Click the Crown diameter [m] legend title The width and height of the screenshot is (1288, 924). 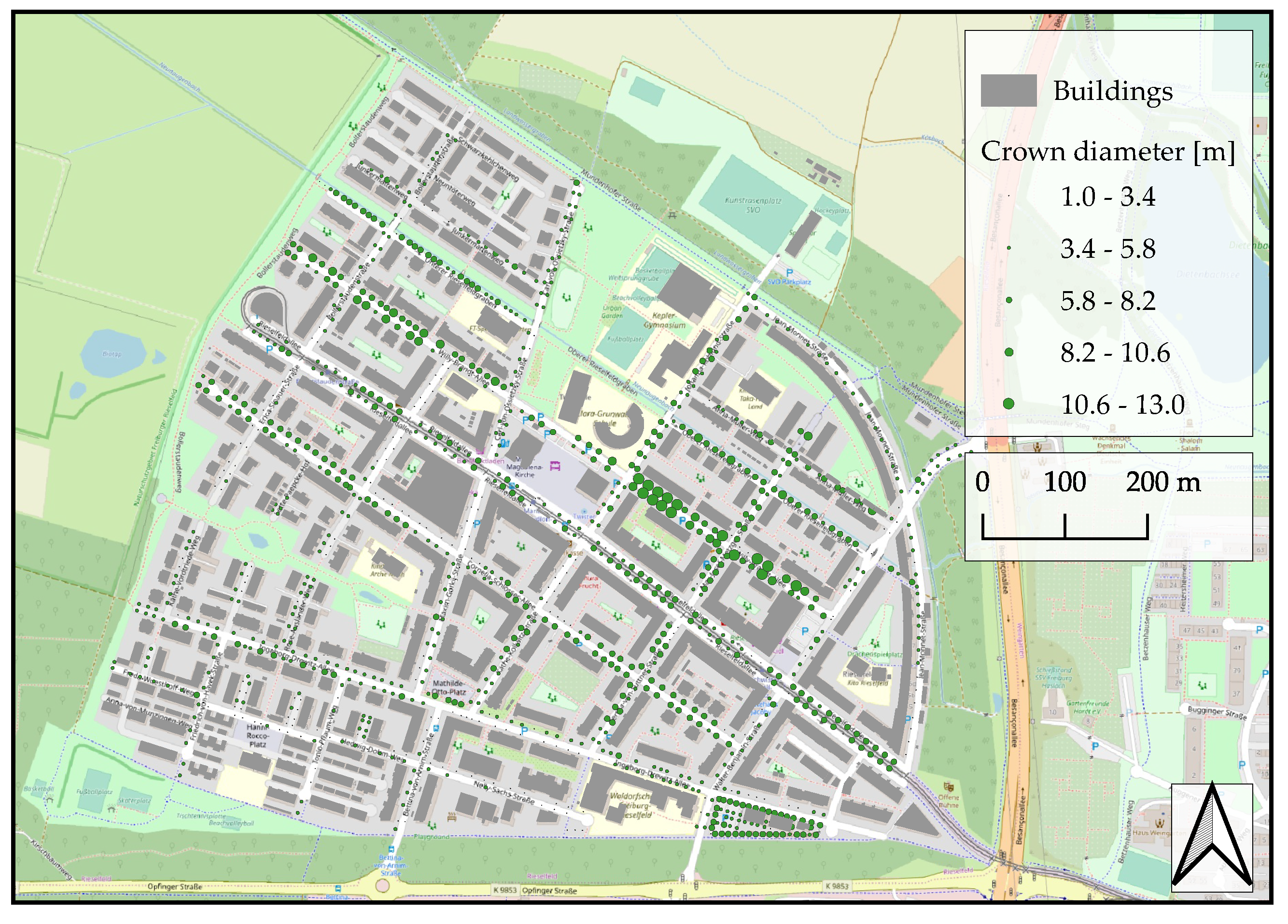(1107, 152)
